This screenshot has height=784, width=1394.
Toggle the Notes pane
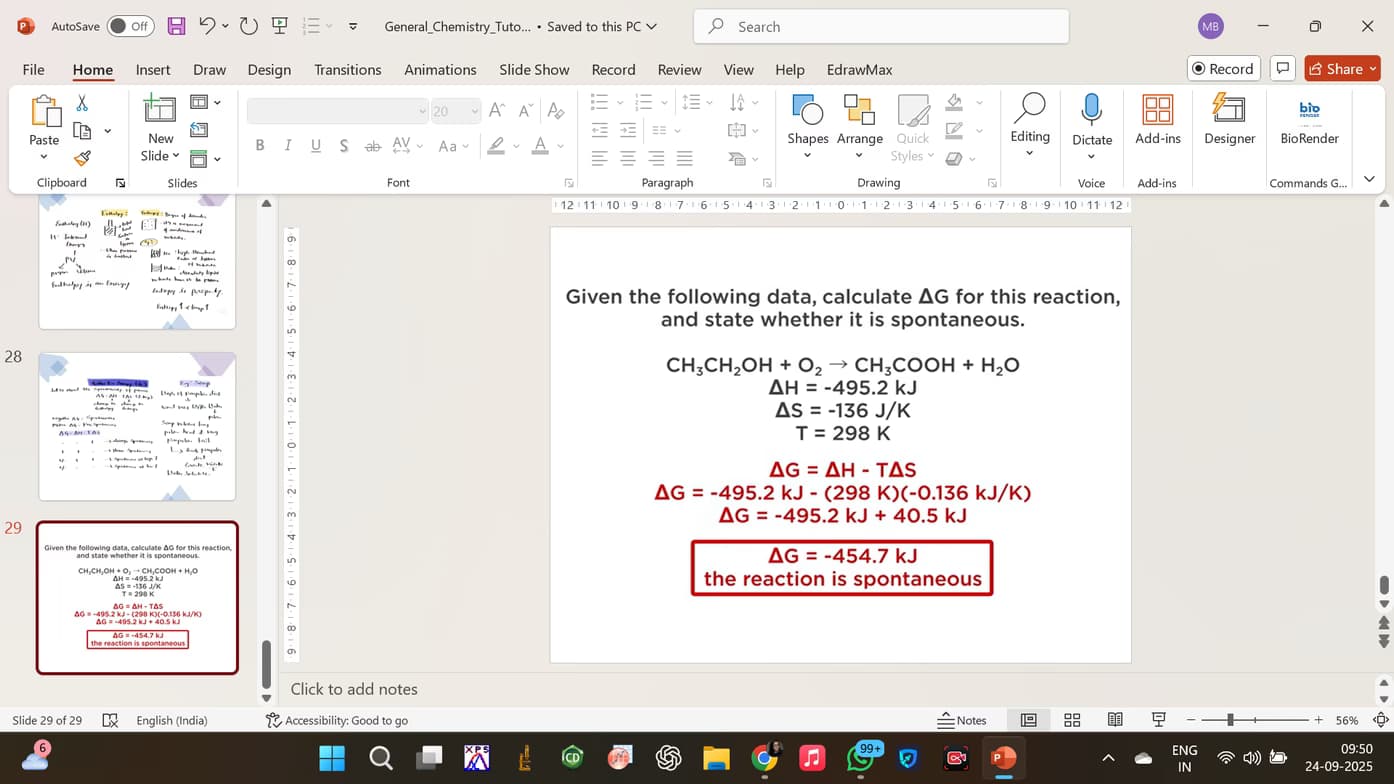[x=963, y=719]
